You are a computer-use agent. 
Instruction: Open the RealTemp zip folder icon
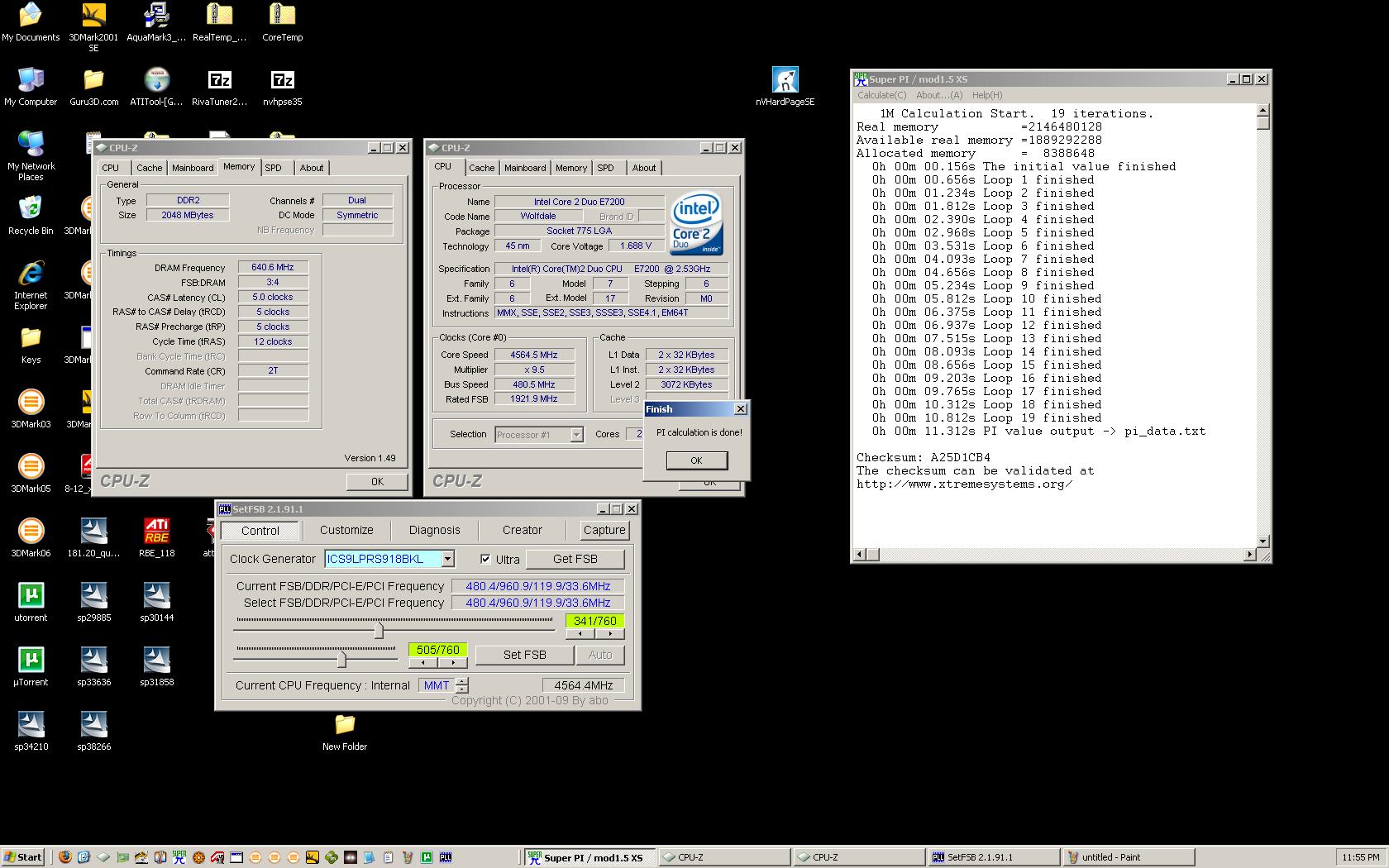point(219,22)
